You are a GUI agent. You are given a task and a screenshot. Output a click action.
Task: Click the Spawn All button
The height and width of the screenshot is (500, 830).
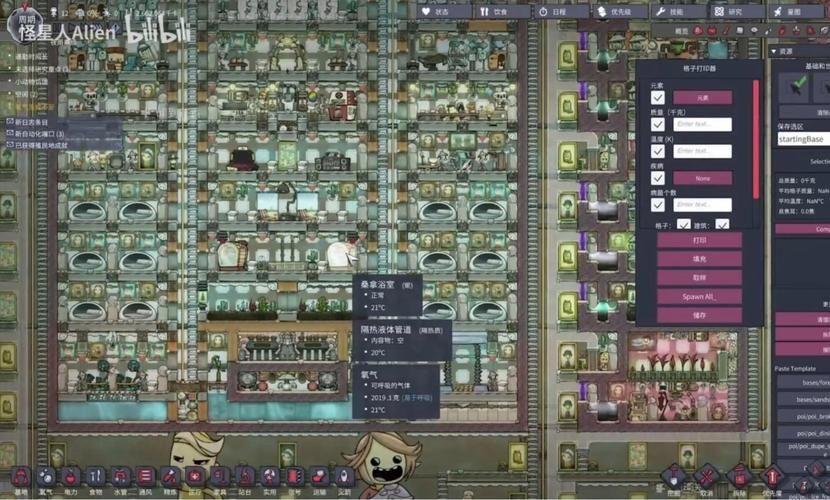(699, 297)
